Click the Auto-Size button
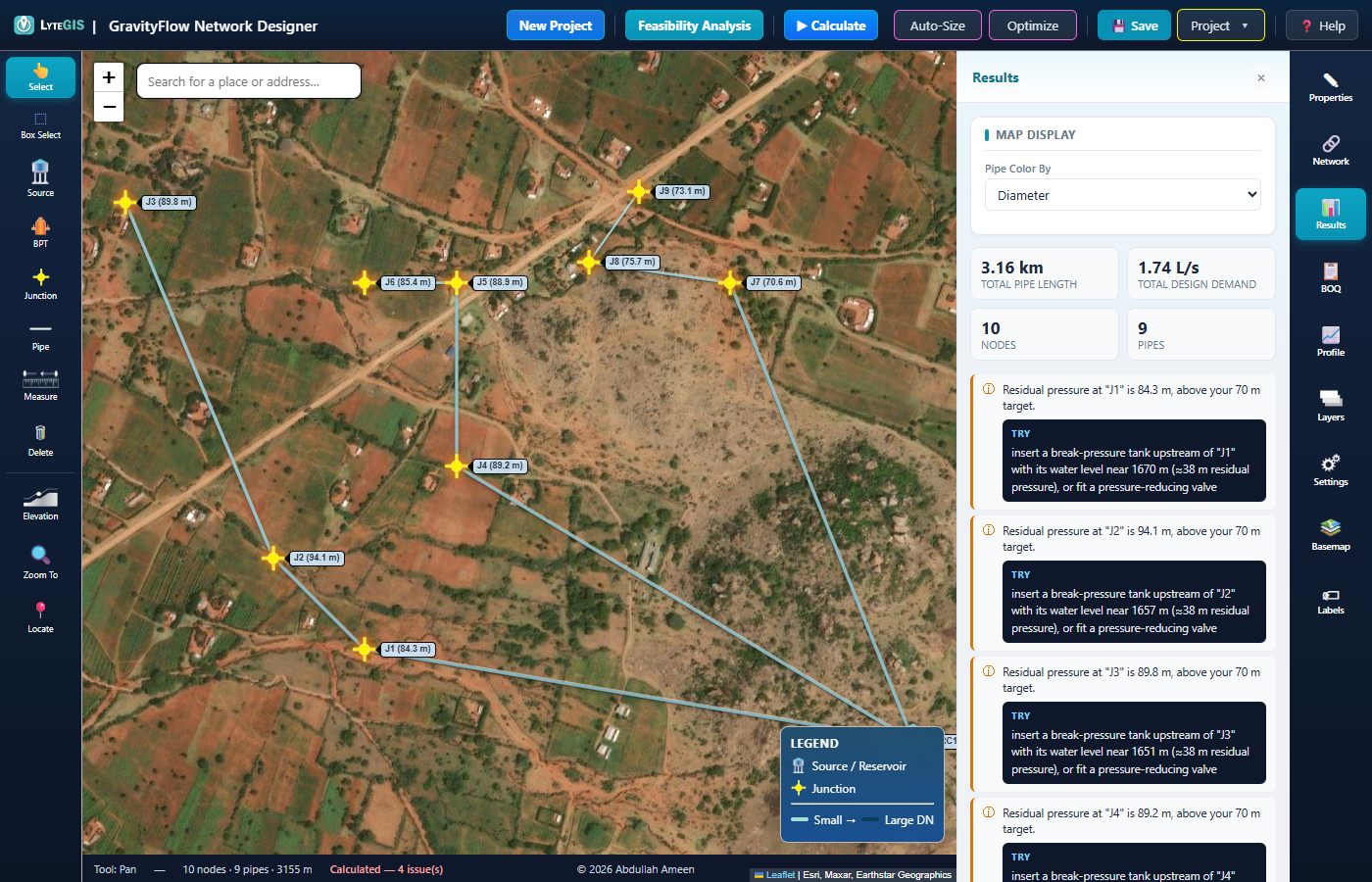Viewport: 1372px width, 882px height. [x=938, y=25]
